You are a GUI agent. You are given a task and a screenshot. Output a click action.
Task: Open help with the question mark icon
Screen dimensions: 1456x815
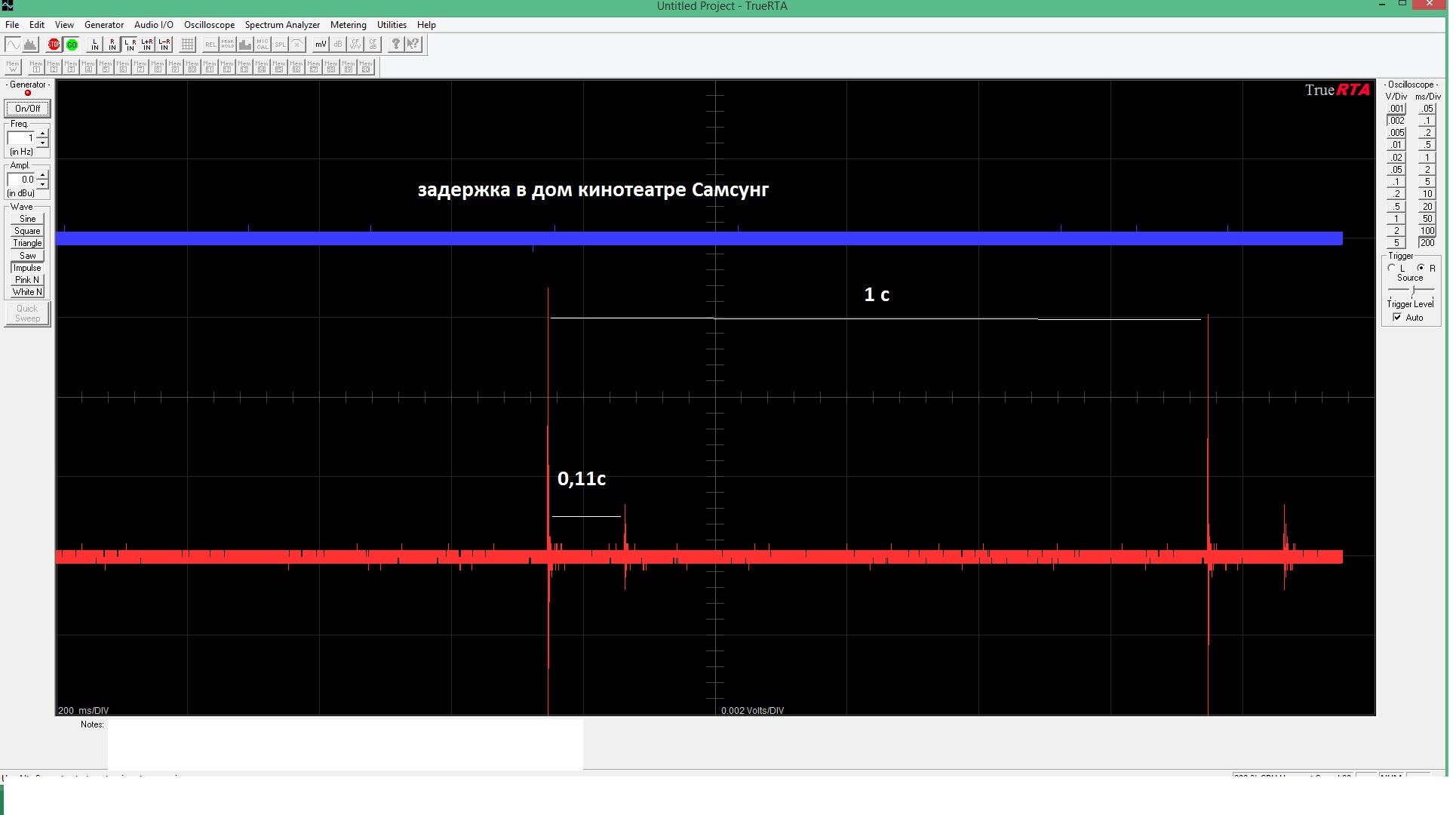(x=395, y=45)
